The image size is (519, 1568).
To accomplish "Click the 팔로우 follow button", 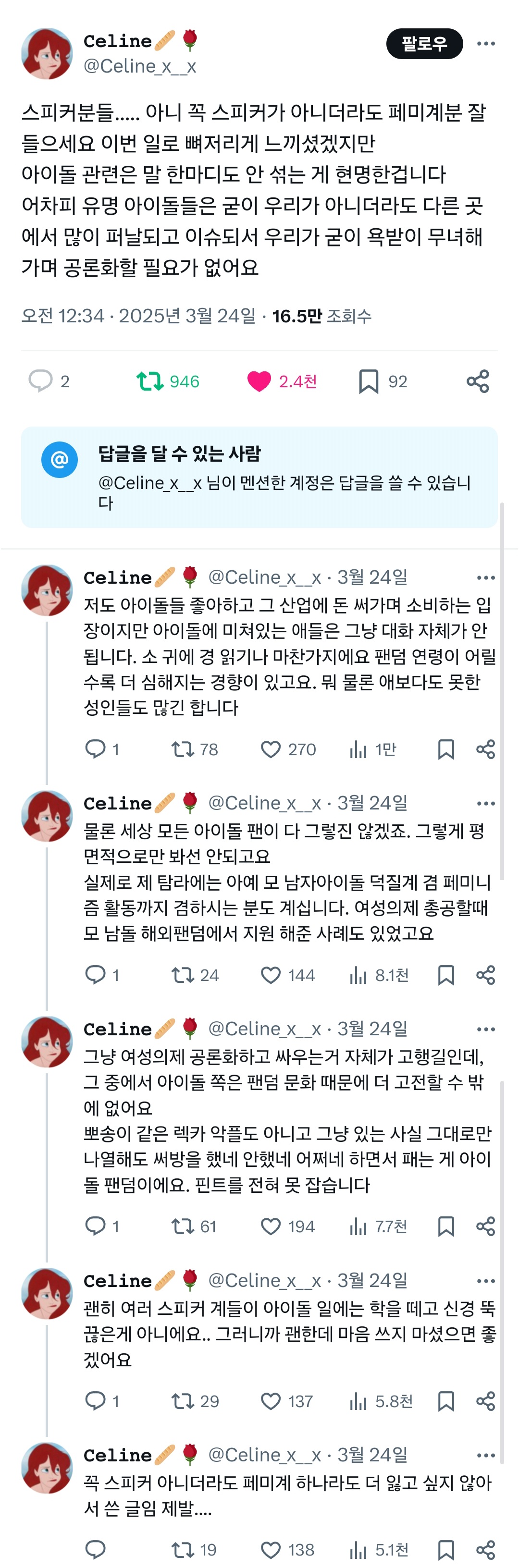I will coord(424,44).
